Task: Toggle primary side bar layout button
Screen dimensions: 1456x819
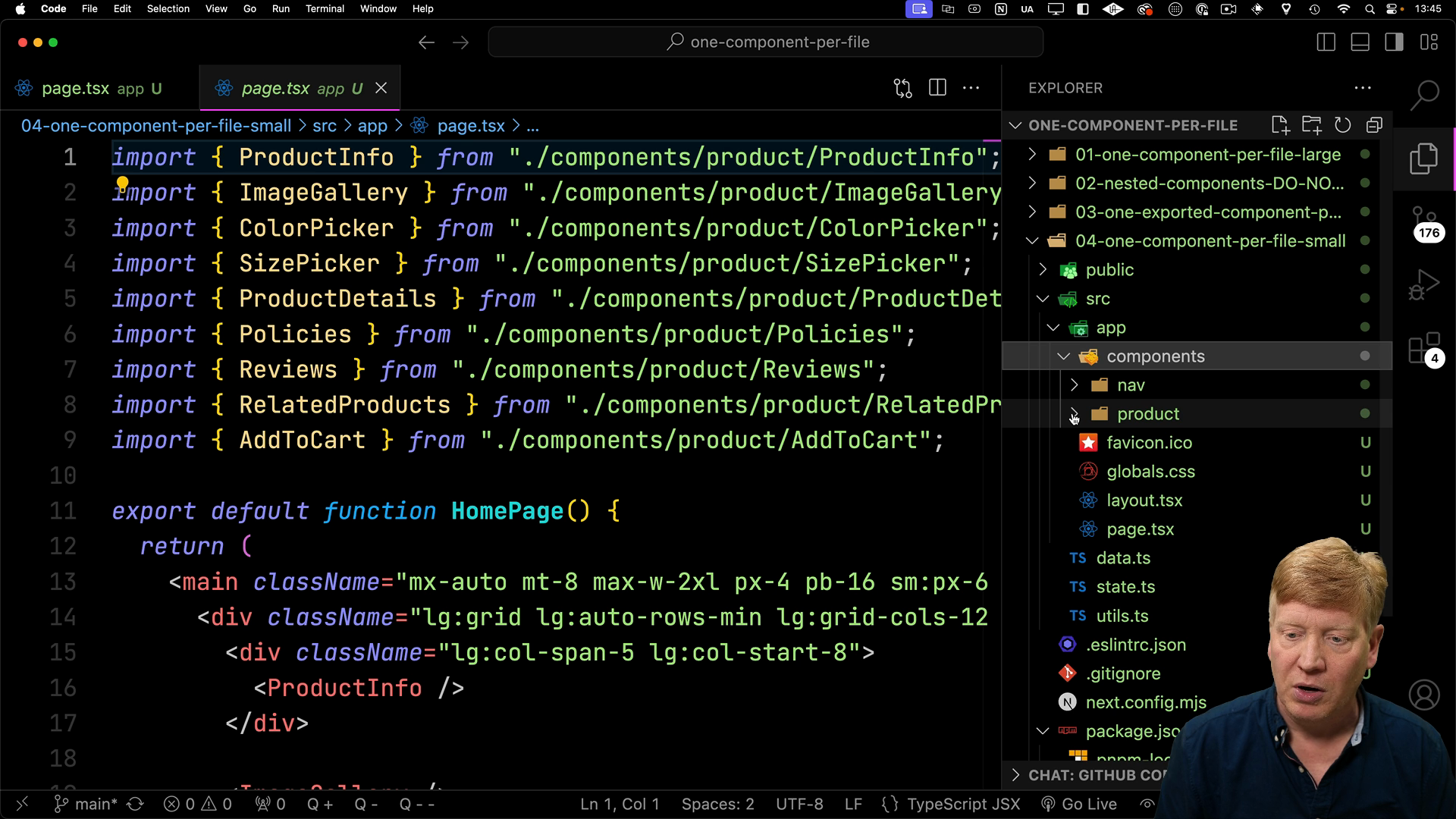Action: coord(1326,42)
